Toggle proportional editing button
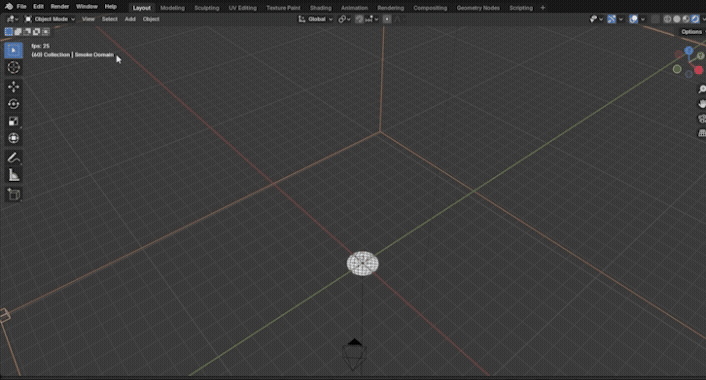 [x=387, y=19]
